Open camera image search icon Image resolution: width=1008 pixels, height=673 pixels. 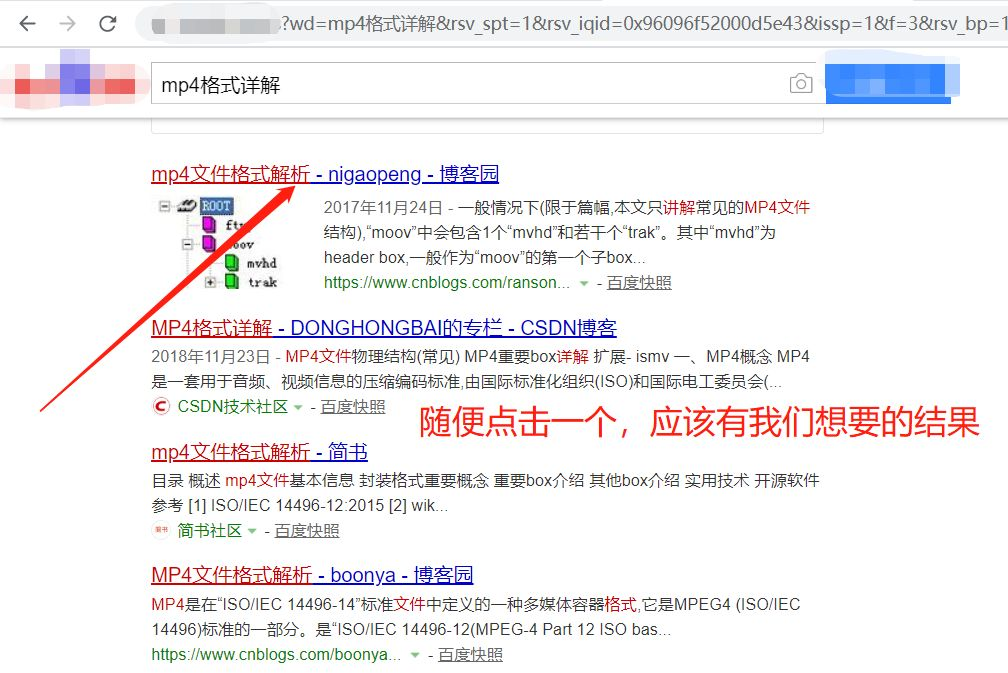[x=800, y=83]
